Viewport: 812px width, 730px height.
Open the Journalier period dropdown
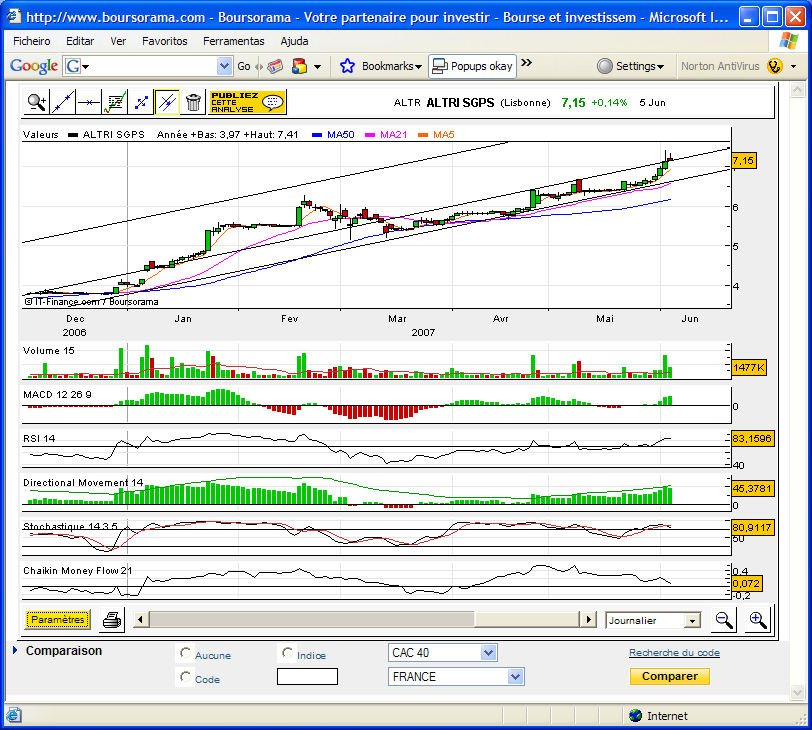pos(692,620)
